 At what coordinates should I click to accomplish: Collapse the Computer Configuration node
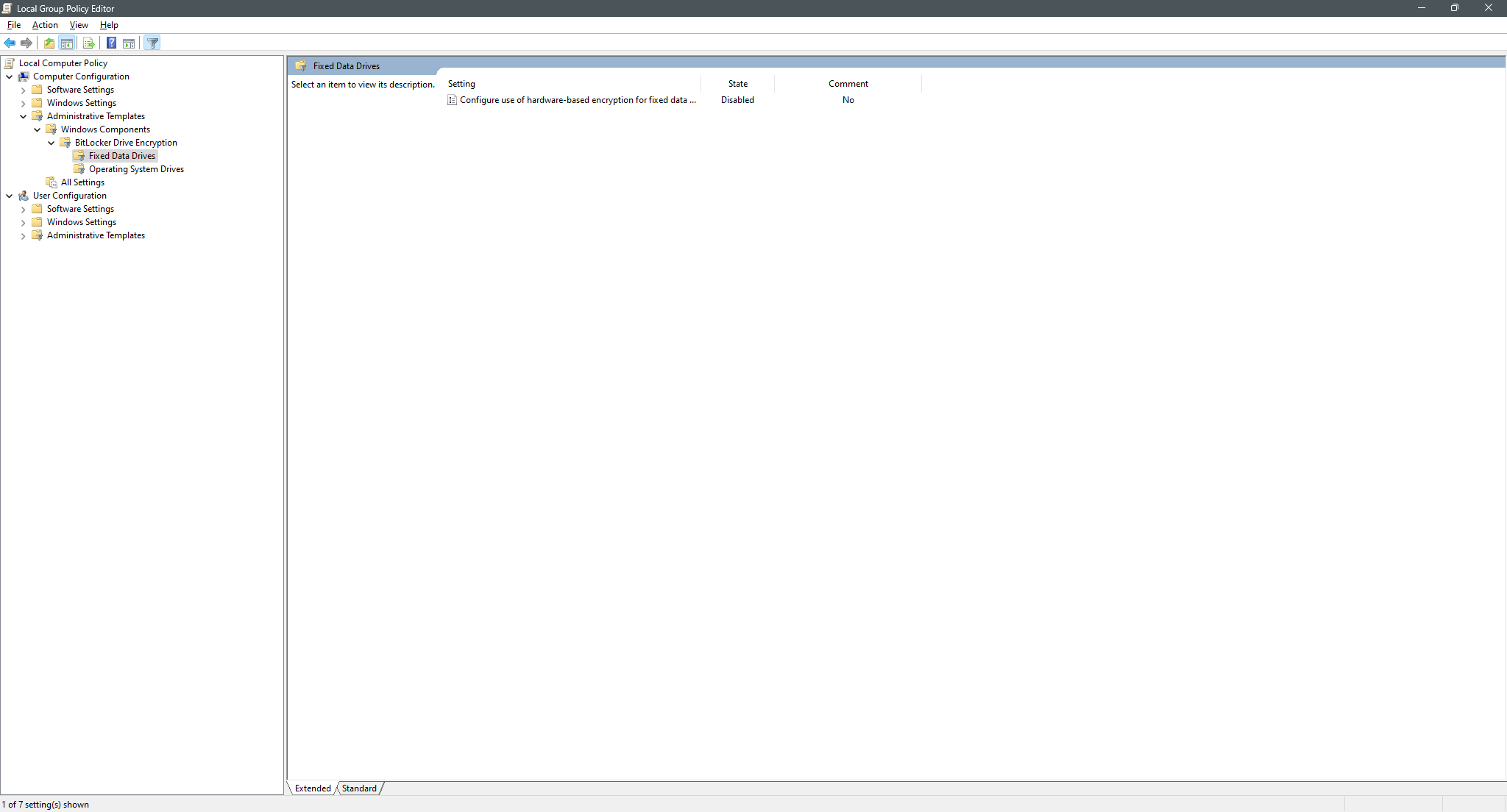[x=10, y=76]
